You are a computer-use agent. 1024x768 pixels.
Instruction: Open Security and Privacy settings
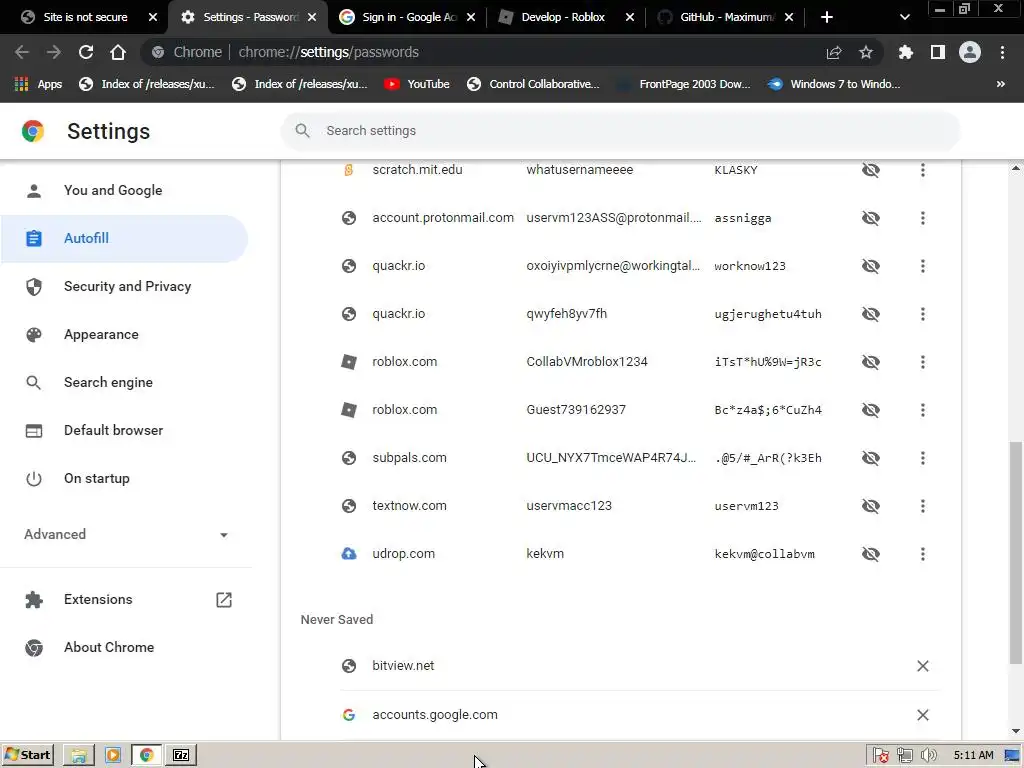point(124,286)
